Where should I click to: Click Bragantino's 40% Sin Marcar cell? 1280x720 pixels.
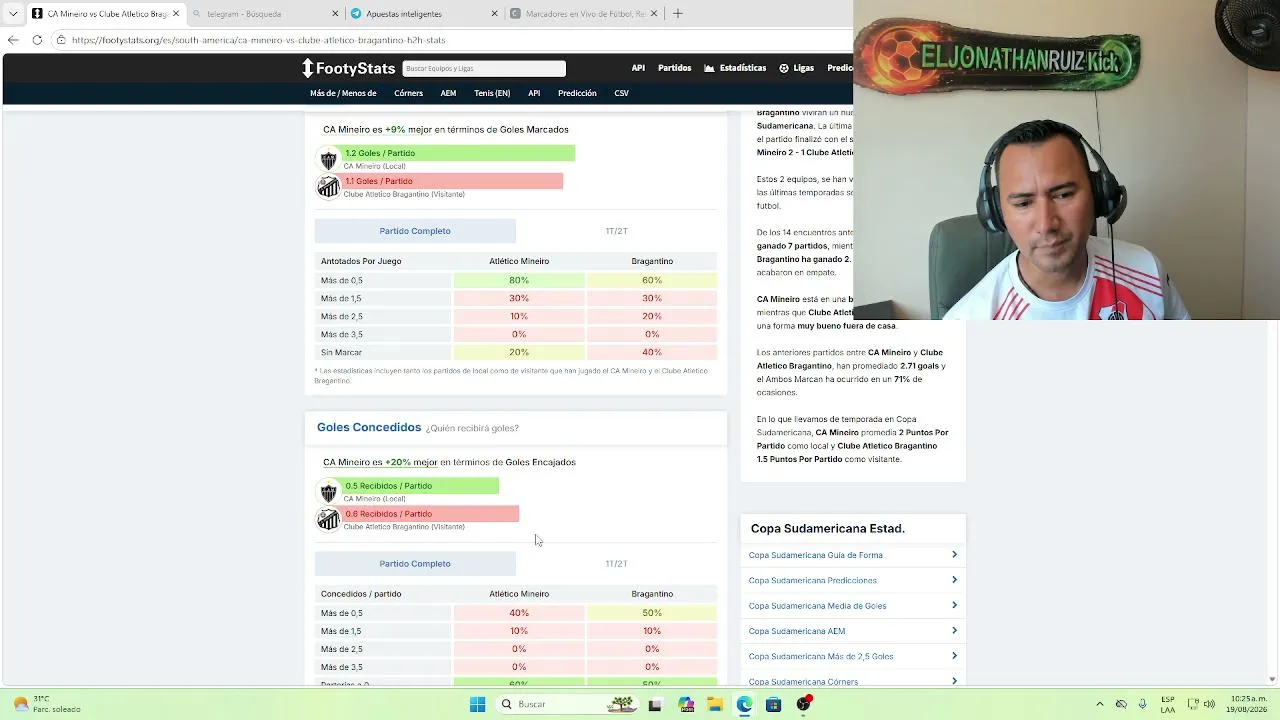652,352
